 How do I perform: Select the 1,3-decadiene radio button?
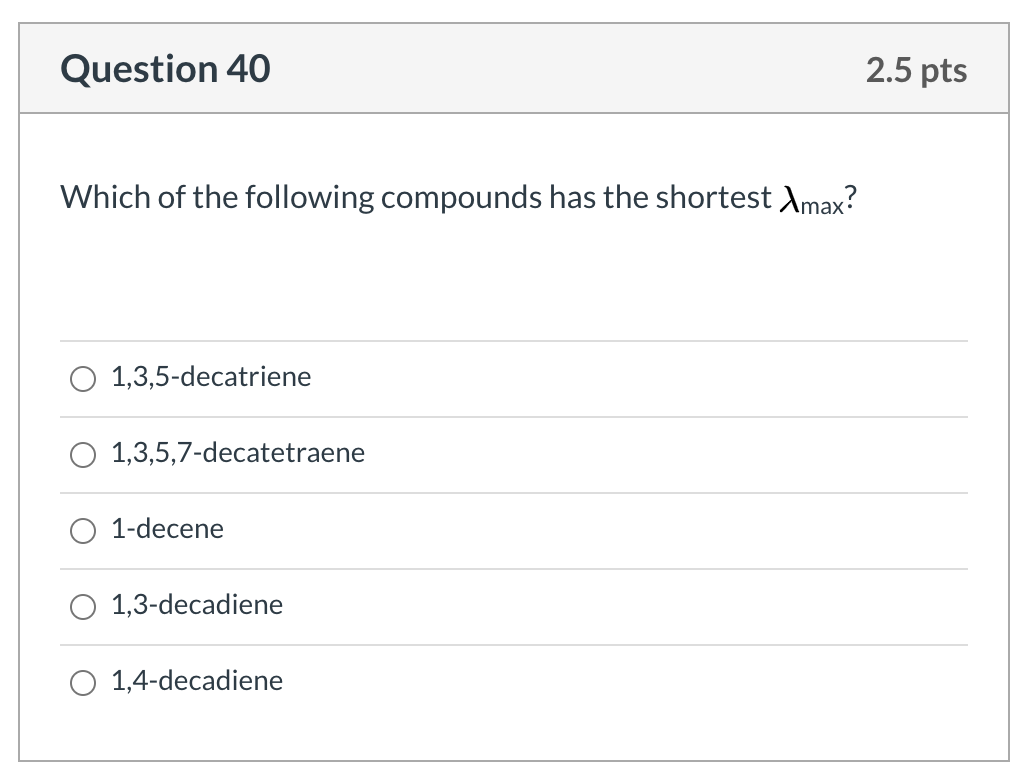[83, 606]
